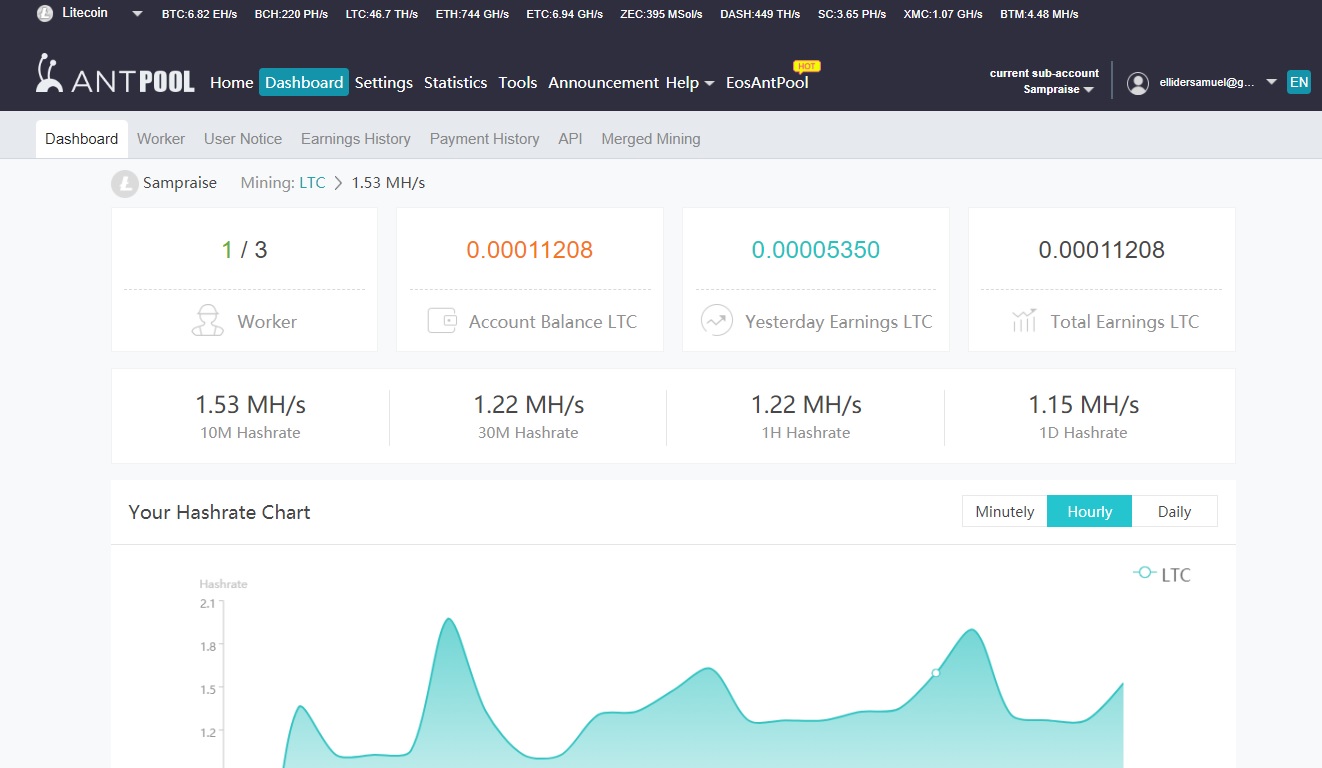Select the Dashboard sub-tab
The width and height of the screenshot is (1322, 768).
(x=82, y=139)
